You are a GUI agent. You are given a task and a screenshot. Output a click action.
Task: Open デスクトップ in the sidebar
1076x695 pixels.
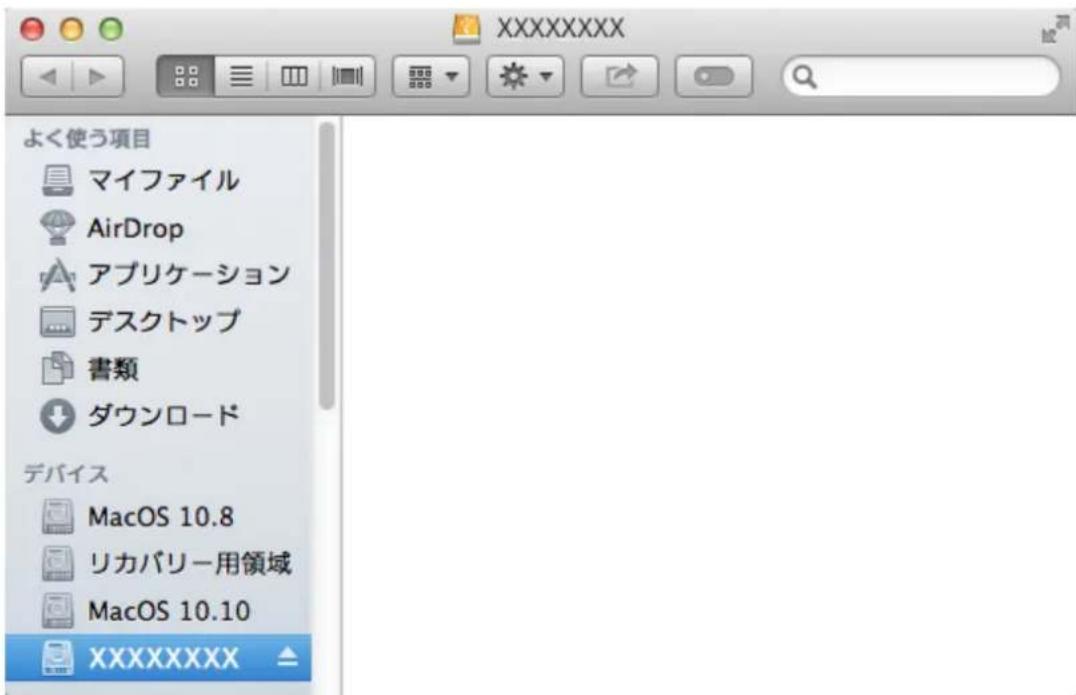point(158,321)
